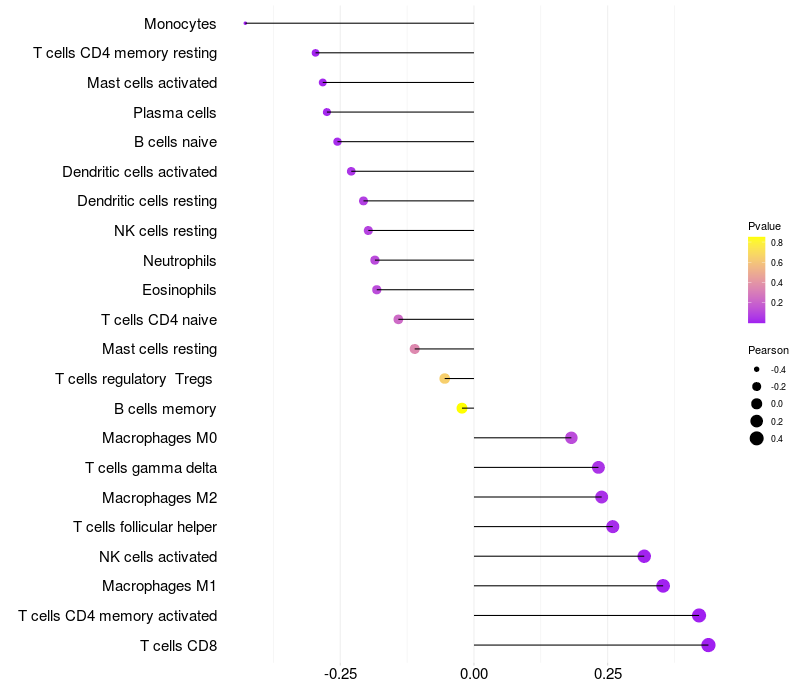Click the Pvalue legend title
Screen dimensions: 800x700
coord(764,226)
